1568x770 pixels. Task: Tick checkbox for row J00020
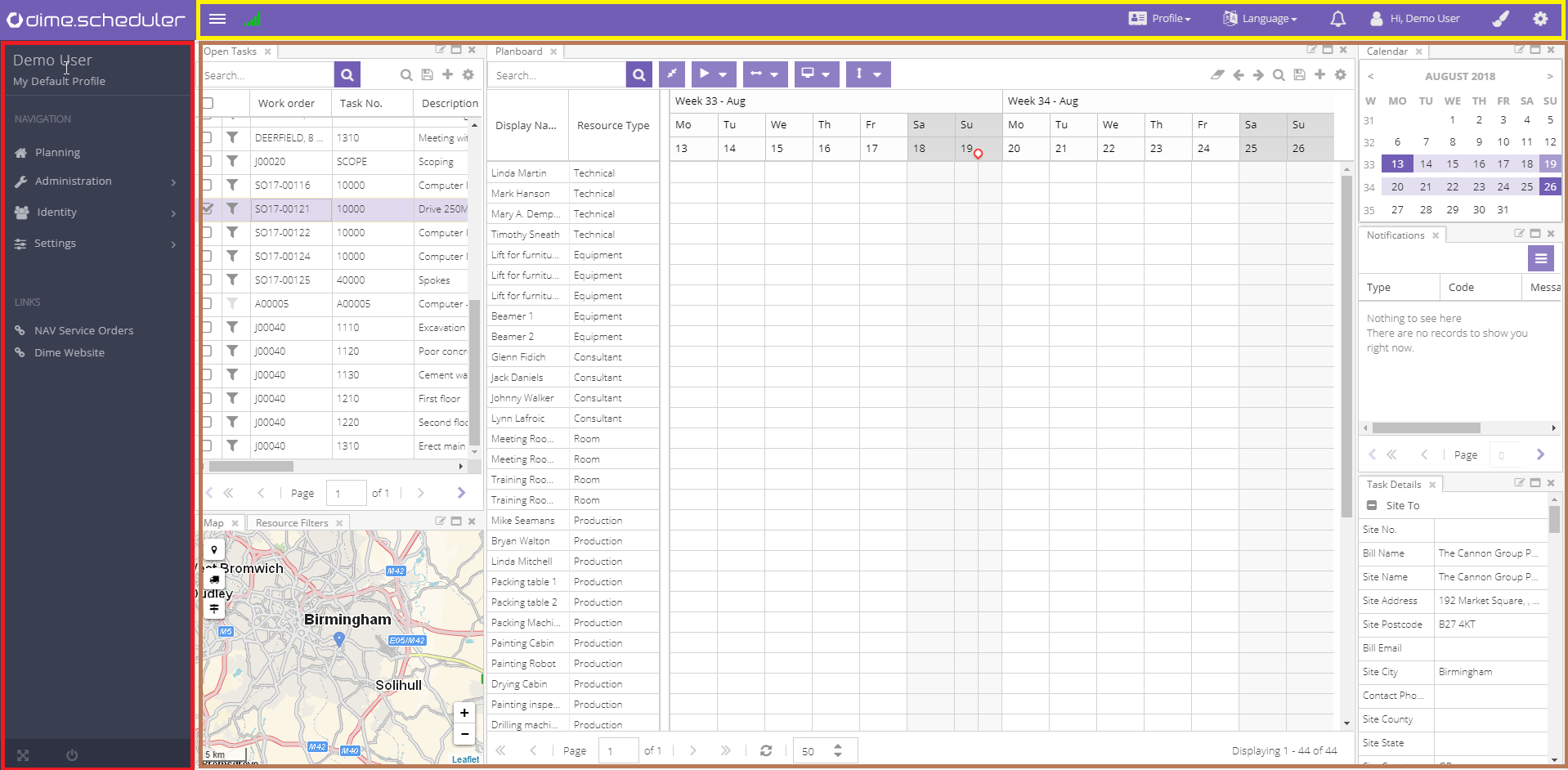(x=207, y=161)
